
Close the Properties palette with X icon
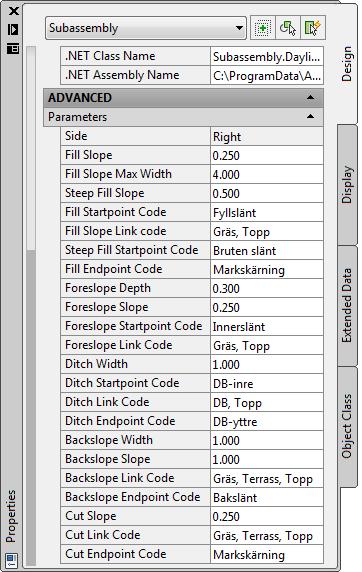pos(14,11)
